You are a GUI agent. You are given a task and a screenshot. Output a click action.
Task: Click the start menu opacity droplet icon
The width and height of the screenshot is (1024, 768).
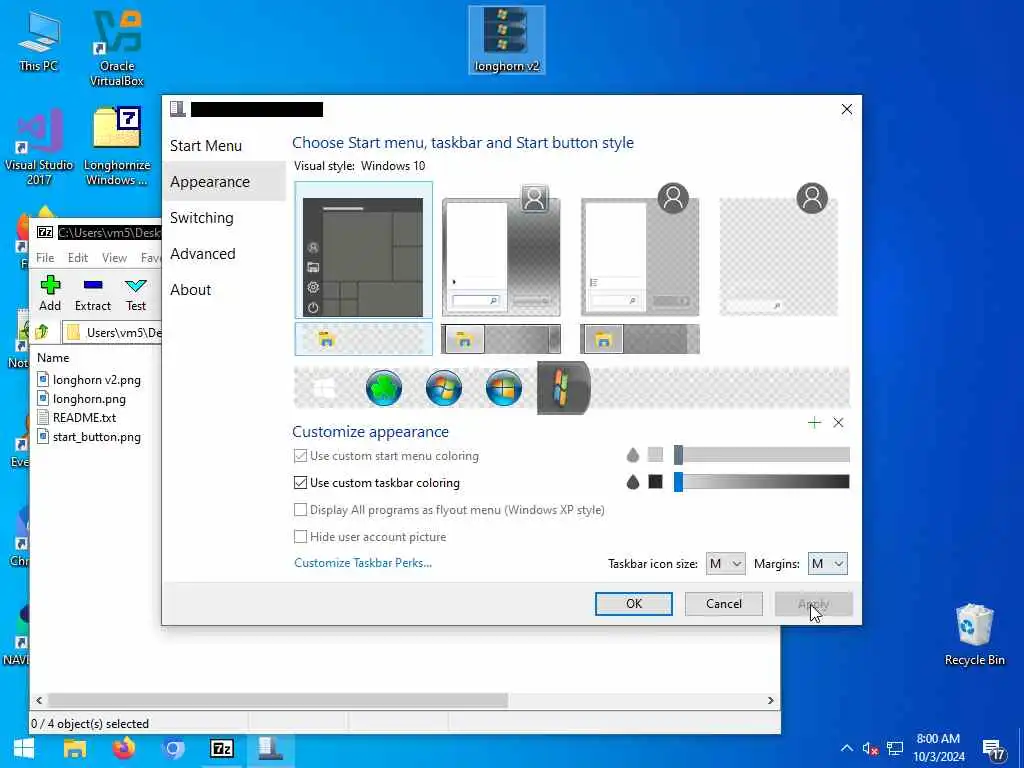click(632, 455)
